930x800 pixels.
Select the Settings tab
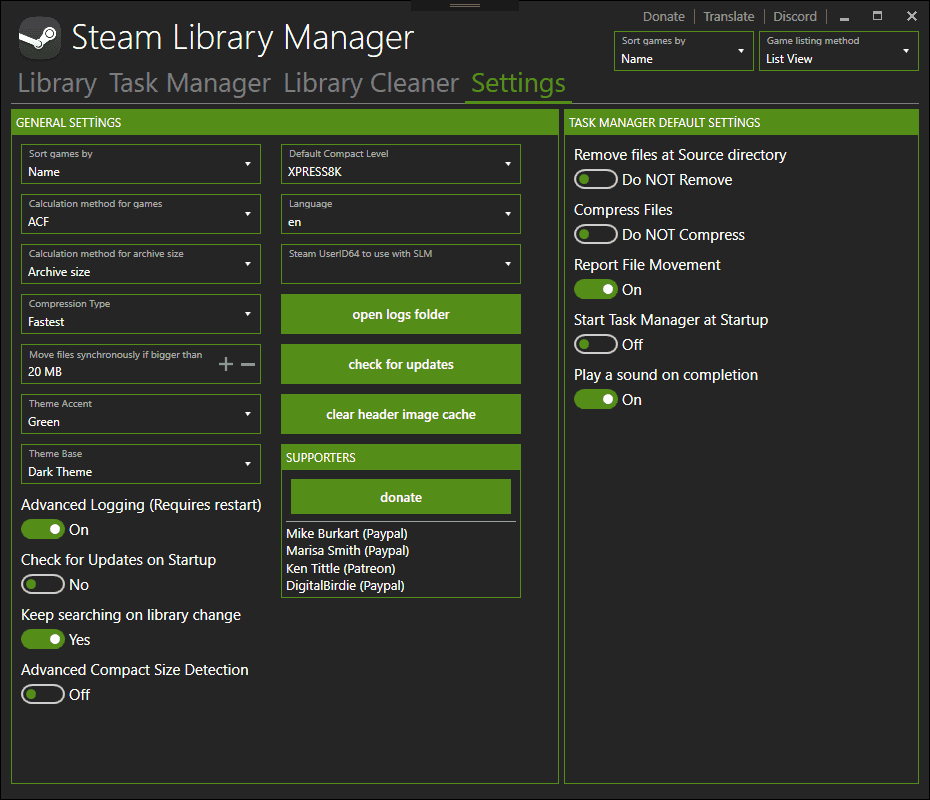(518, 84)
